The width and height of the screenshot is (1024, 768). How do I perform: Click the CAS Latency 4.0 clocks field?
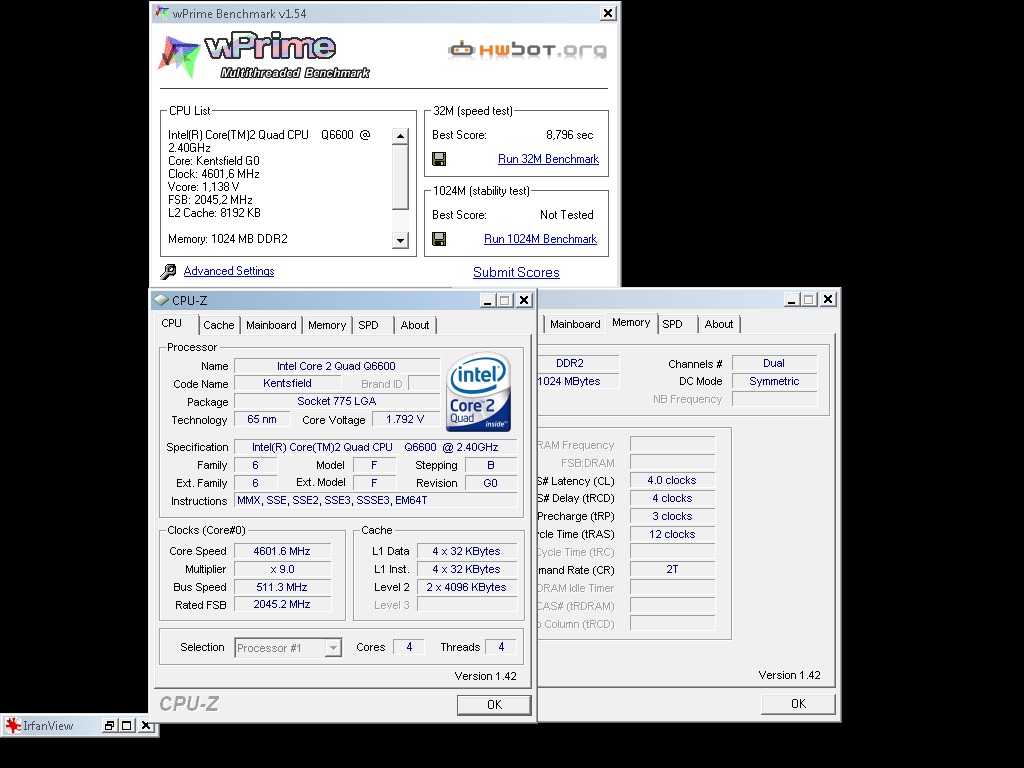pyautogui.click(x=672, y=481)
